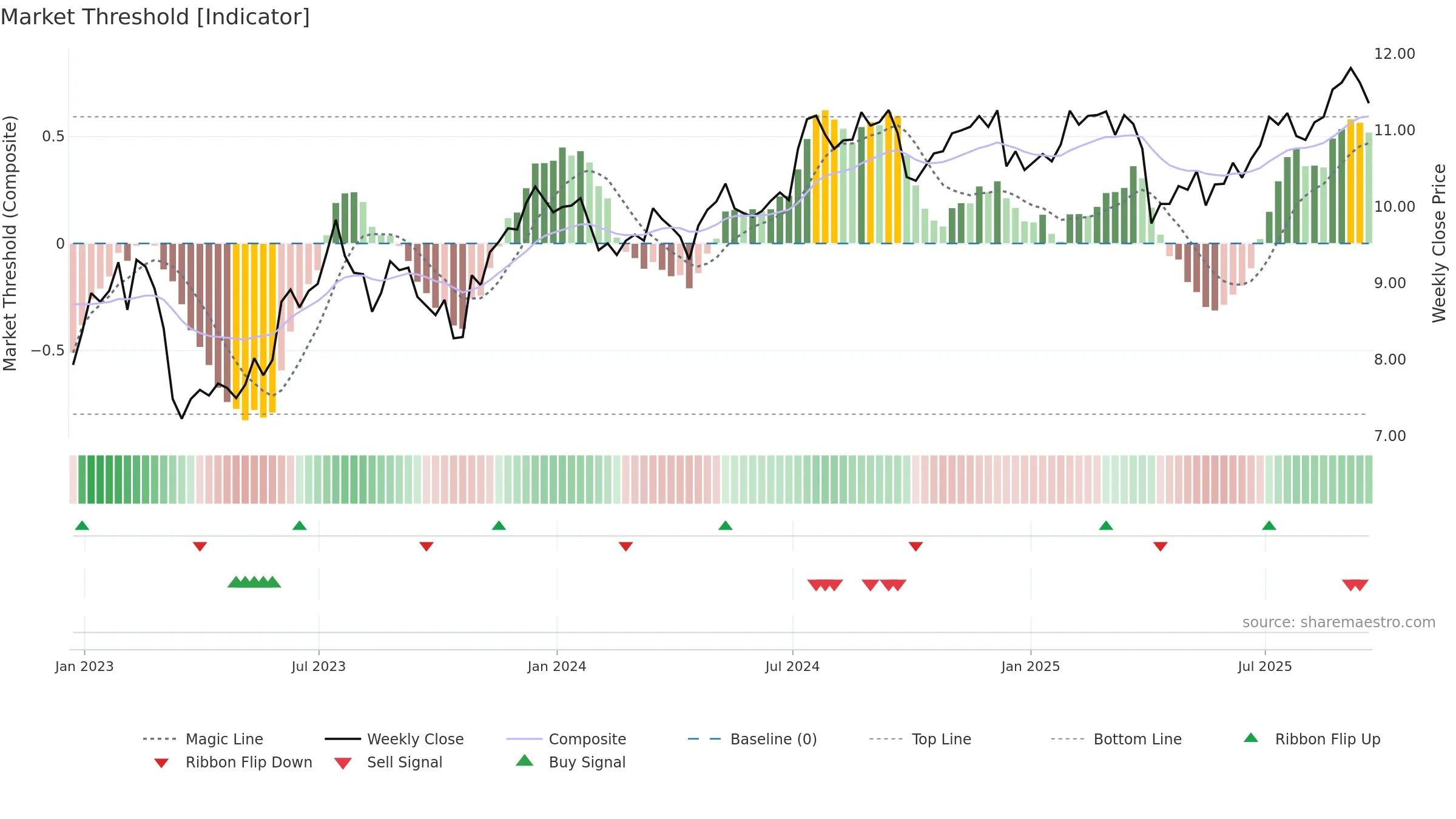Click the 0 left axis tick label
Image resolution: width=1456 pixels, height=819 pixels.
click(x=60, y=244)
